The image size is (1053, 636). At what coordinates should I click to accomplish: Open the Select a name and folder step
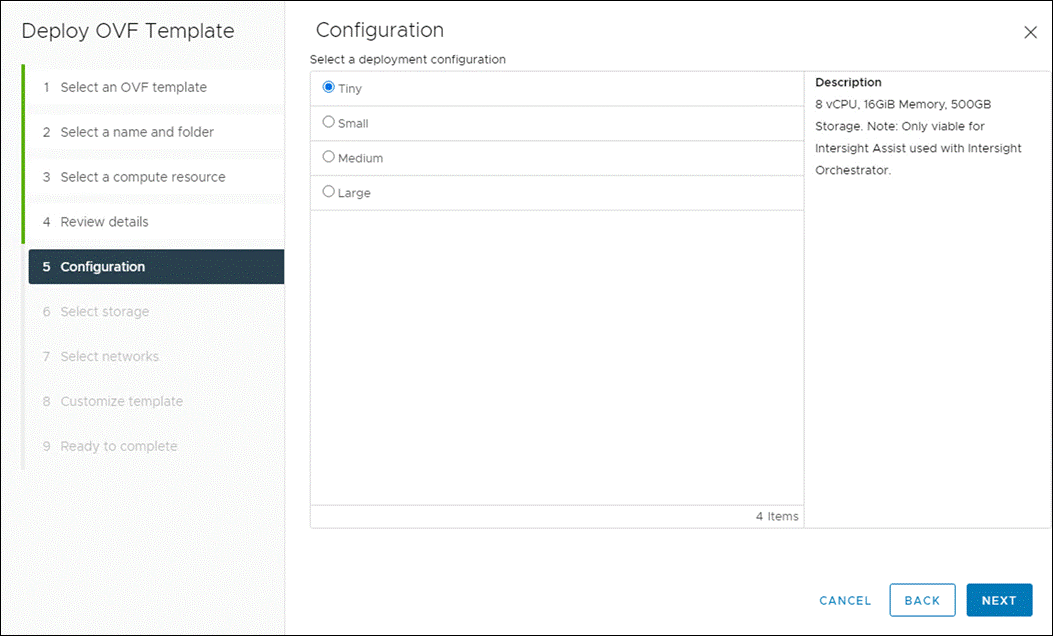click(137, 131)
